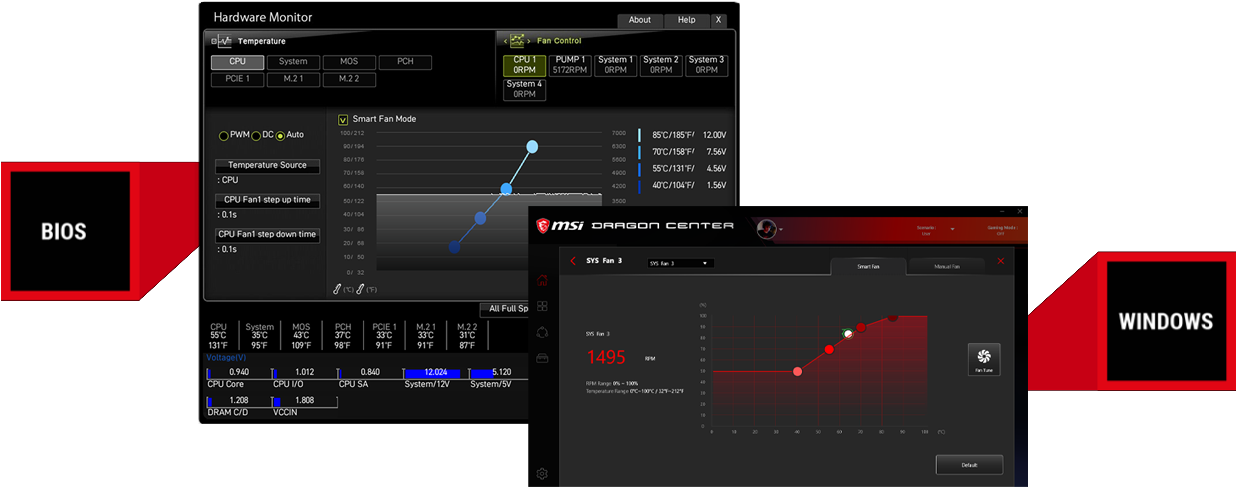This screenshot has width=1238, height=487.
Task: Select the System 2 fan tab
Action: tap(661, 65)
